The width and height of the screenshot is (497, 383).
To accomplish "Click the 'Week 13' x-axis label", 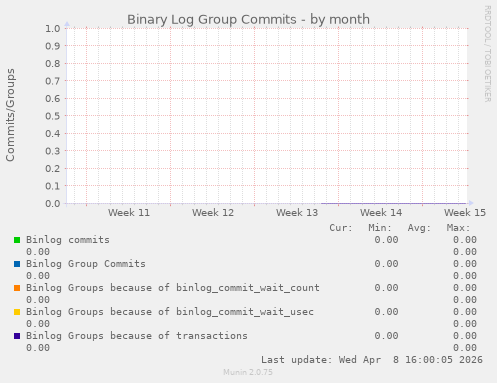I will 297,213.
